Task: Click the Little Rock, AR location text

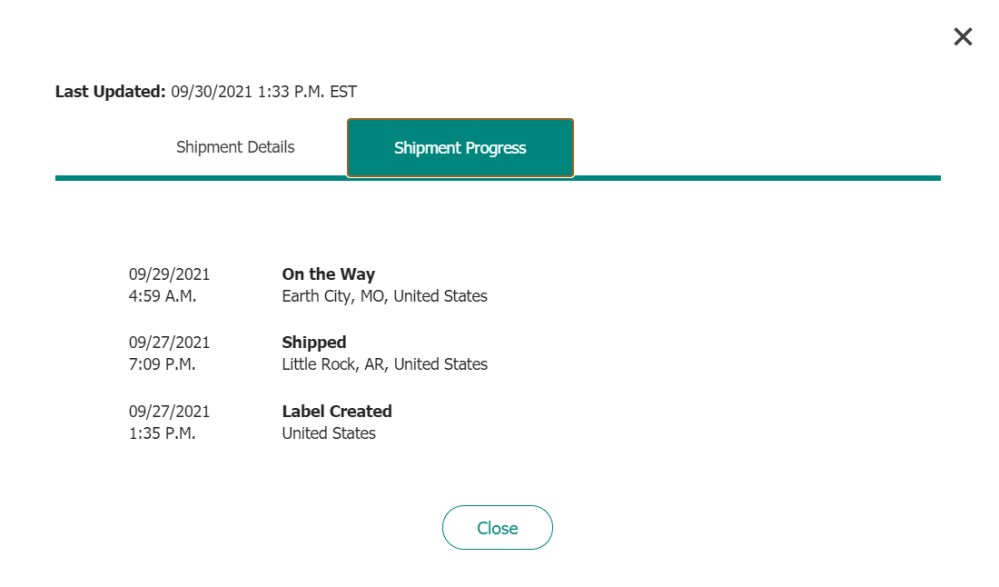Action: click(385, 364)
